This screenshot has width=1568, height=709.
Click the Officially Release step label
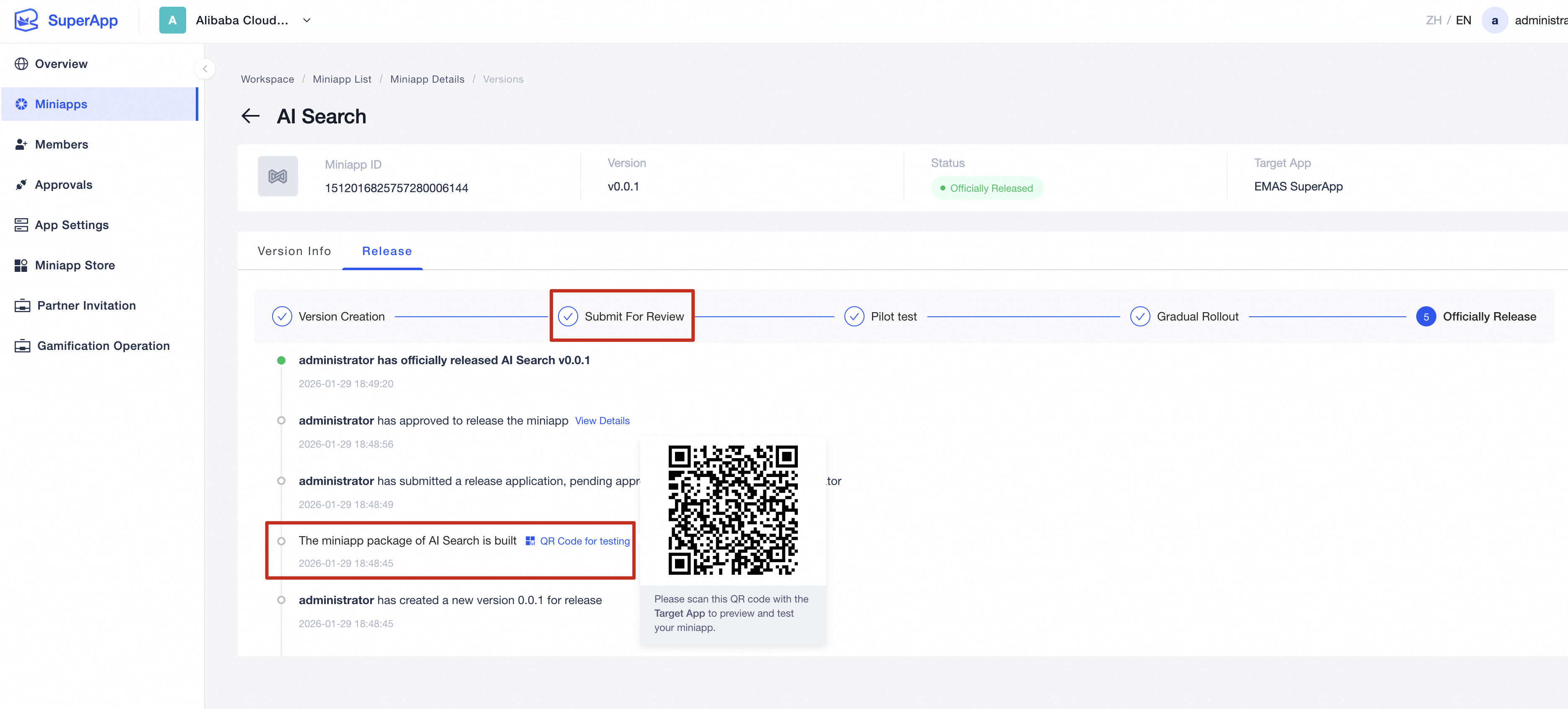pos(1490,316)
